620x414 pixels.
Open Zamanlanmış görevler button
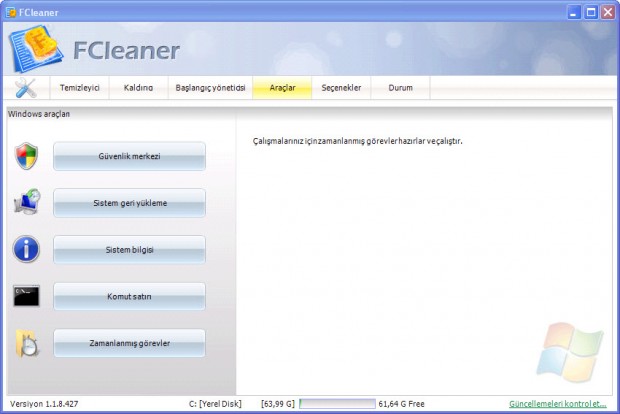[x=129, y=343]
